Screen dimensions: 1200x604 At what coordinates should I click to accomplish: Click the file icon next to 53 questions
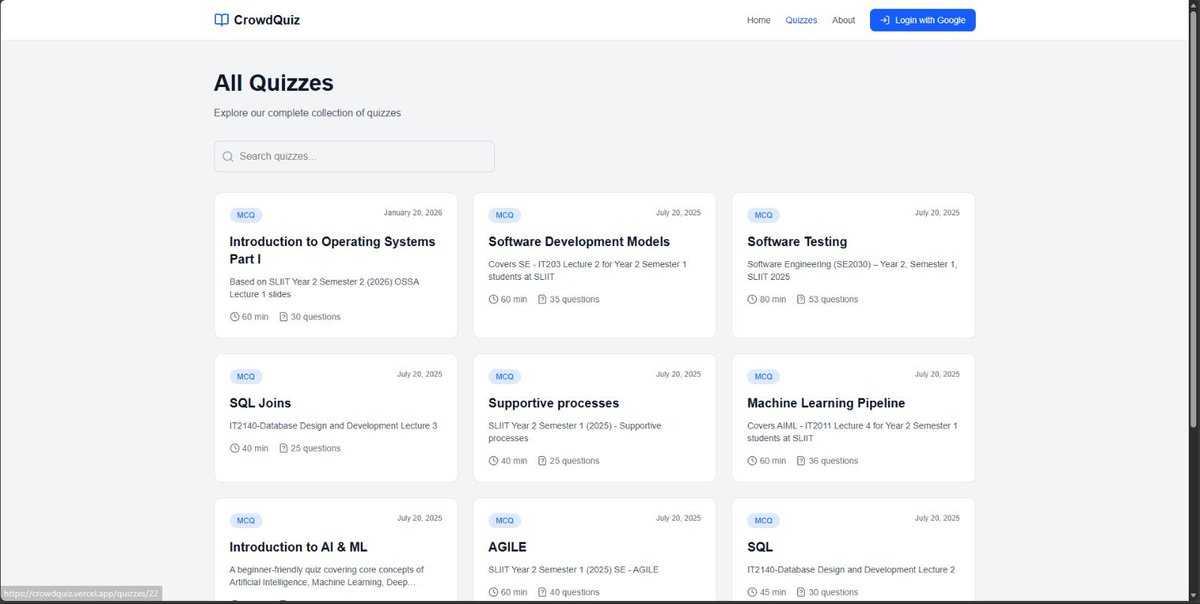coord(801,299)
